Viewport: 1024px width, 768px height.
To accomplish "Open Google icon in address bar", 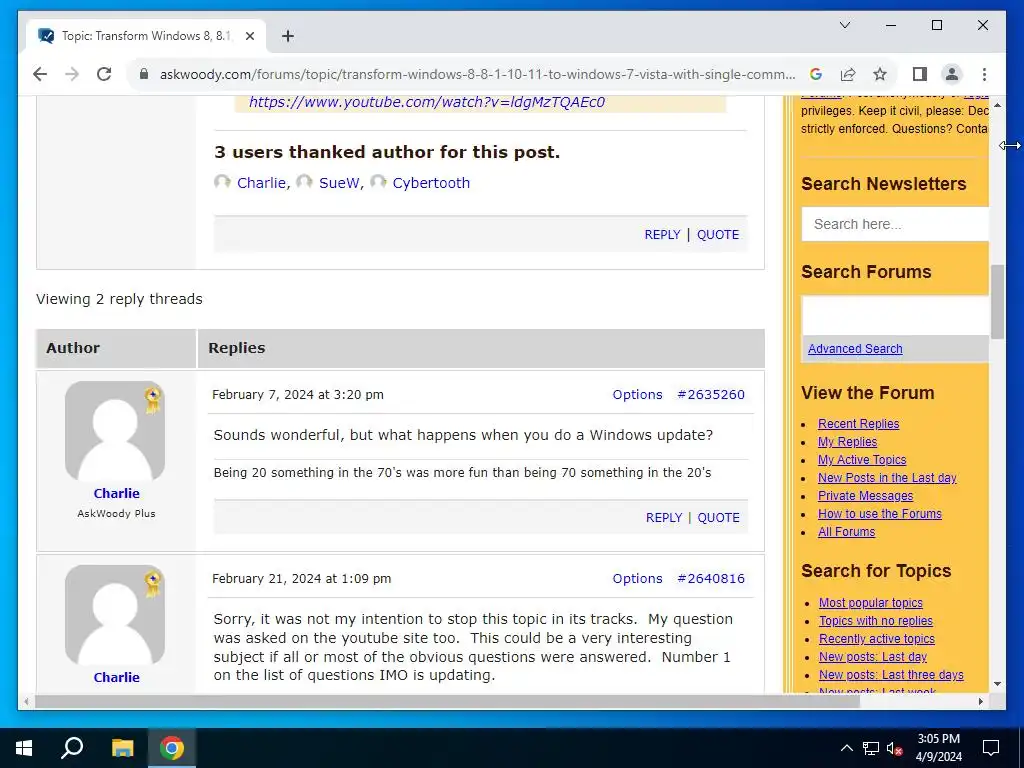I will pos(816,74).
